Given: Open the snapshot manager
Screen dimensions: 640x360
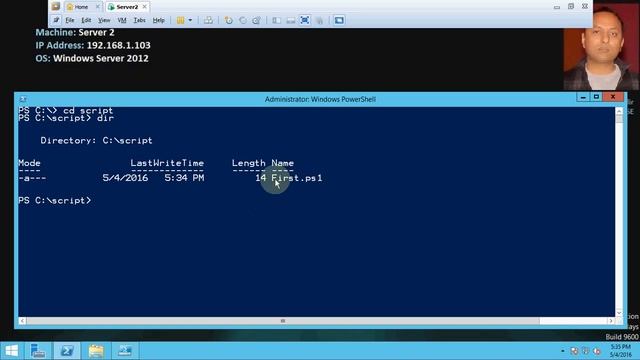Looking at the screenshot, I should coord(256,20).
